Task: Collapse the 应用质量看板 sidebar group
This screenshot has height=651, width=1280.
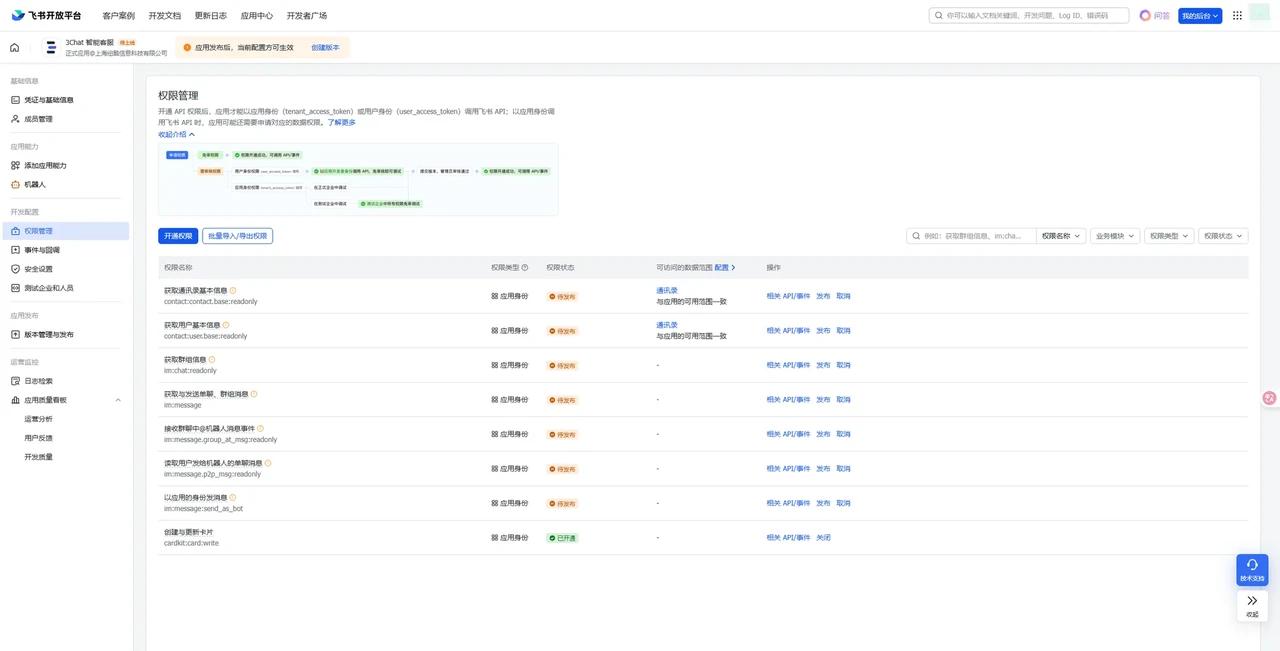Action: 118,400
